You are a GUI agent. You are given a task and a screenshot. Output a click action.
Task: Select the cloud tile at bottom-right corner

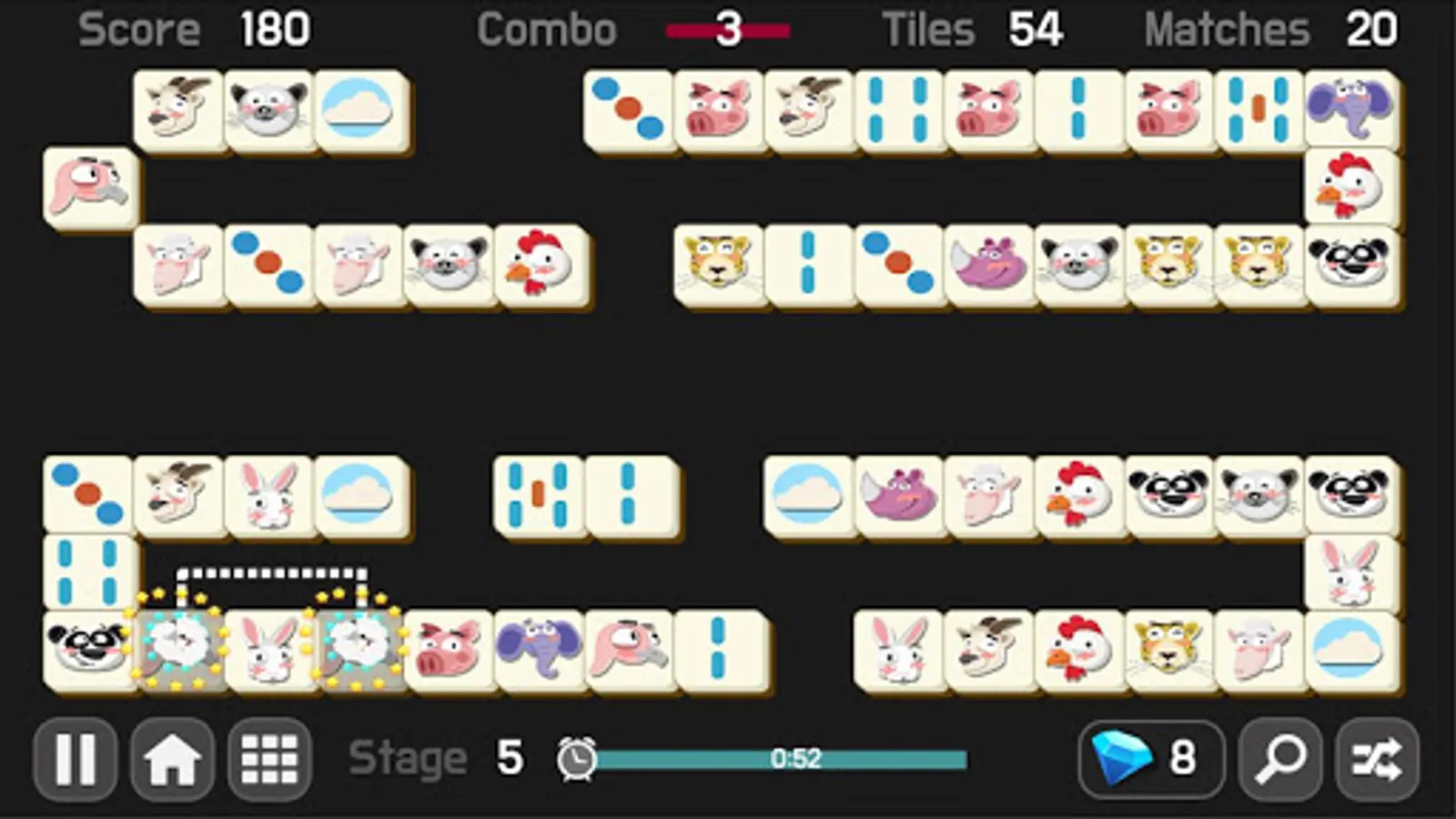coord(1351,649)
